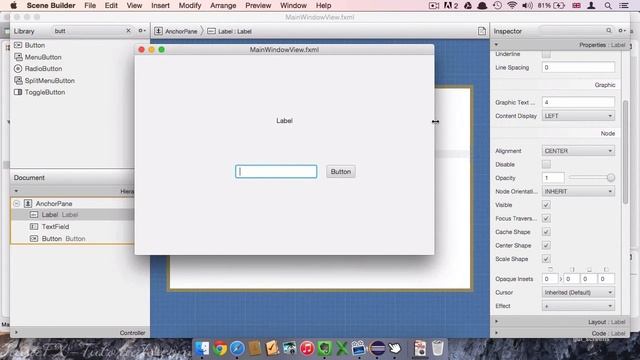
Task: Open the Effect dropdown
Action: pos(578,306)
